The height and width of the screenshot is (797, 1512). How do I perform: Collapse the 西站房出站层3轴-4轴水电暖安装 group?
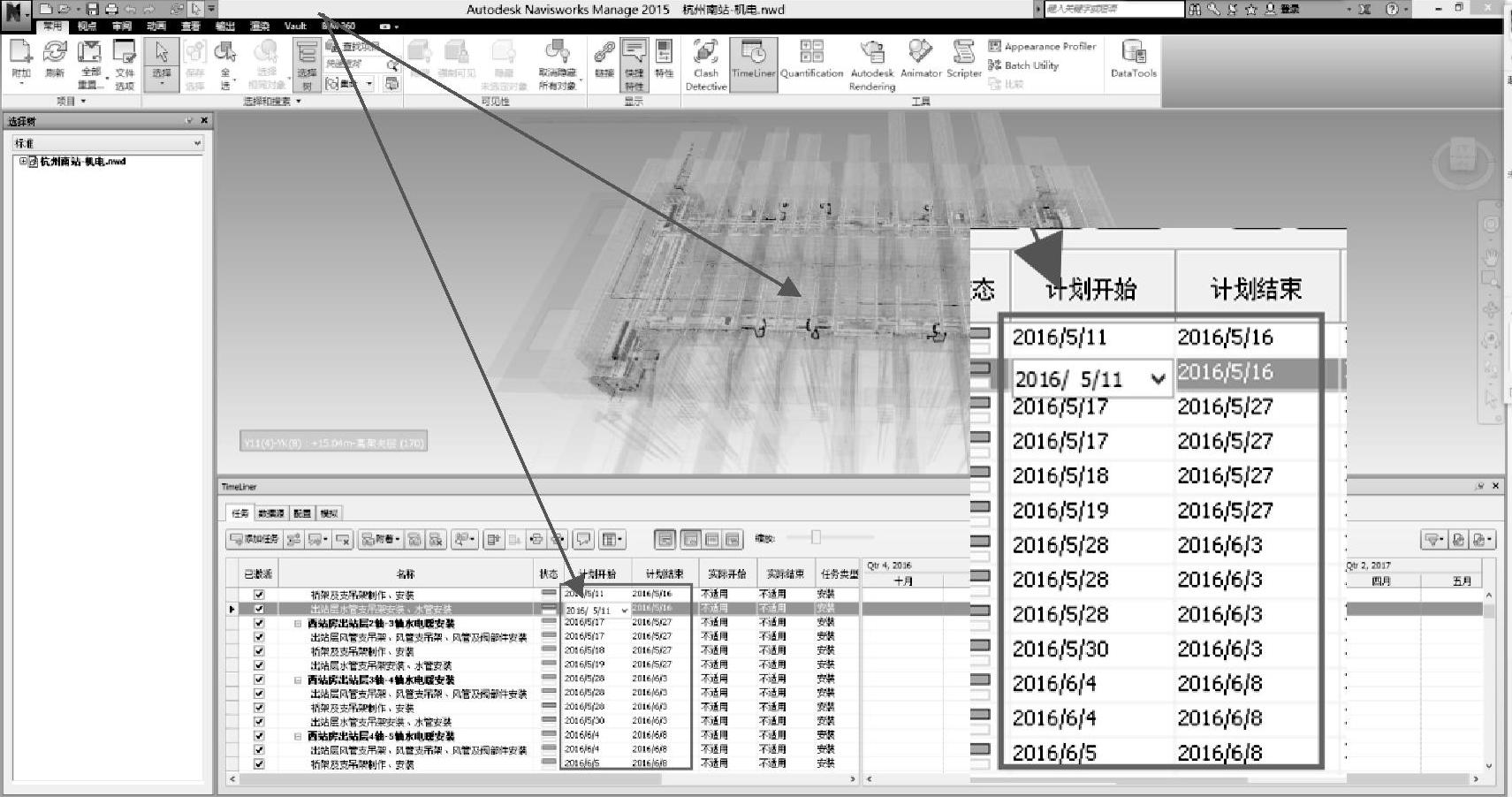298,679
